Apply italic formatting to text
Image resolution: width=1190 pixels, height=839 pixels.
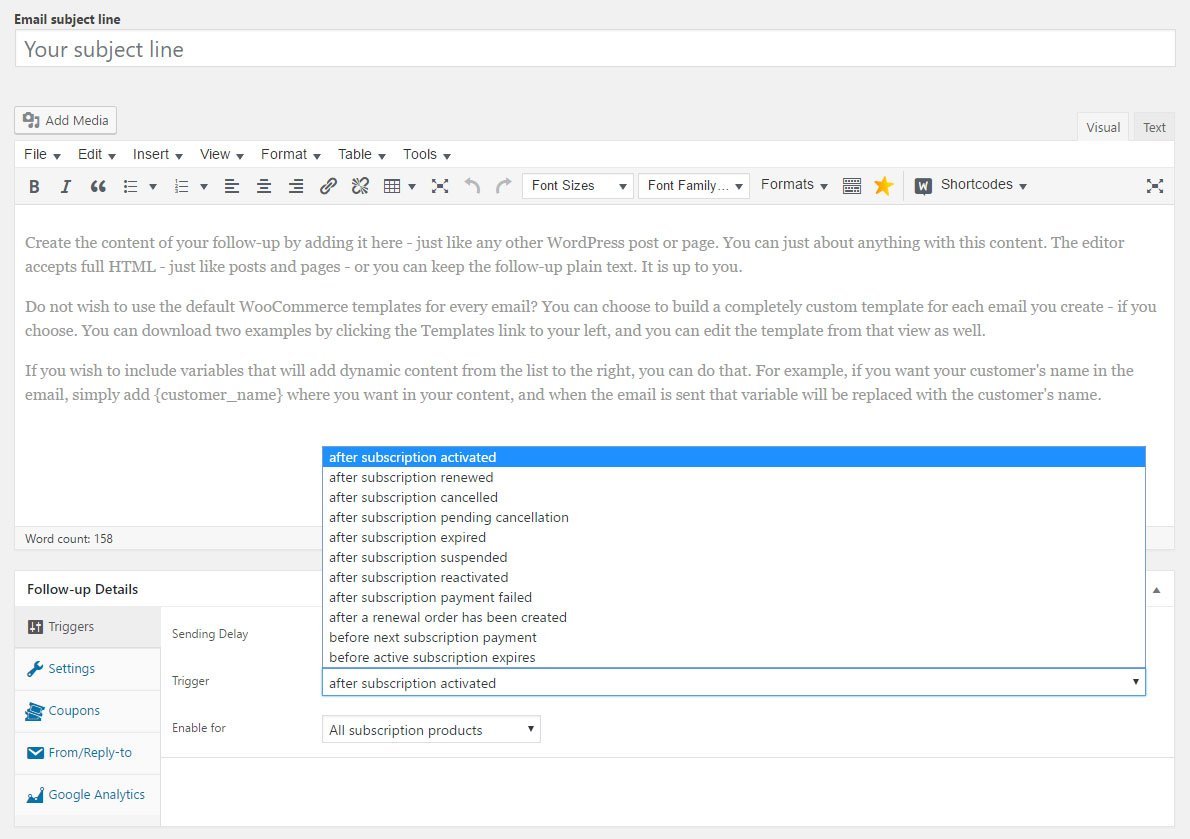tap(66, 186)
